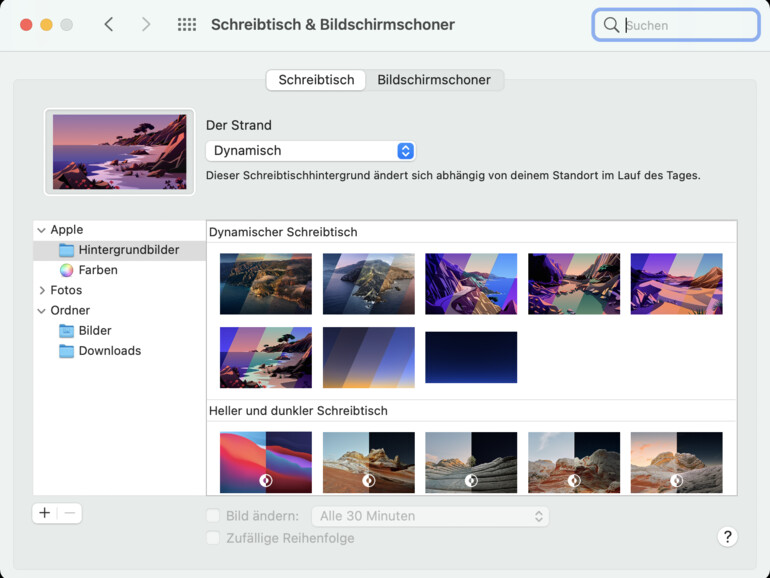Click the Ordner sidebar label
This screenshot has width=770, height=578.
[70, 310]
